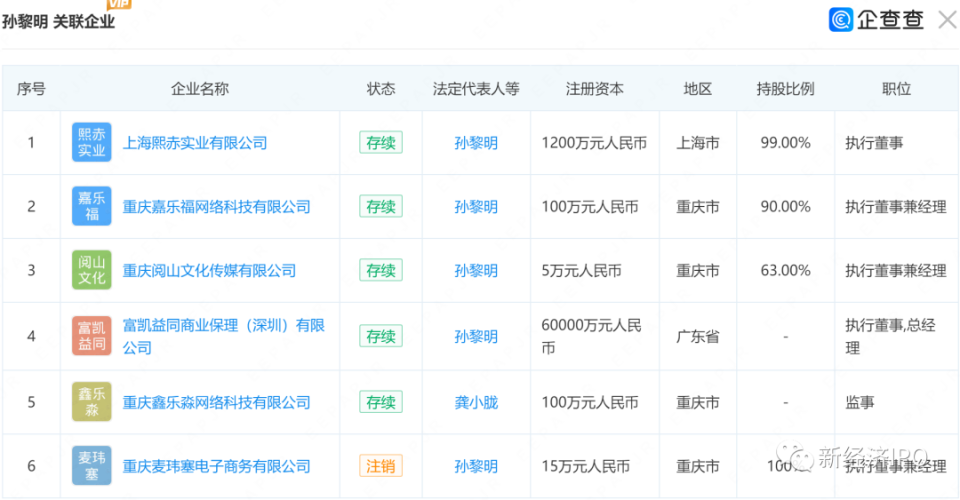Image resolution: width=960 pixels, height=500 pixels.
Task: Open 重庆鑫乐淼网络科技有限公司 company link
Action: pyautogui.click(x=217, y=403)
